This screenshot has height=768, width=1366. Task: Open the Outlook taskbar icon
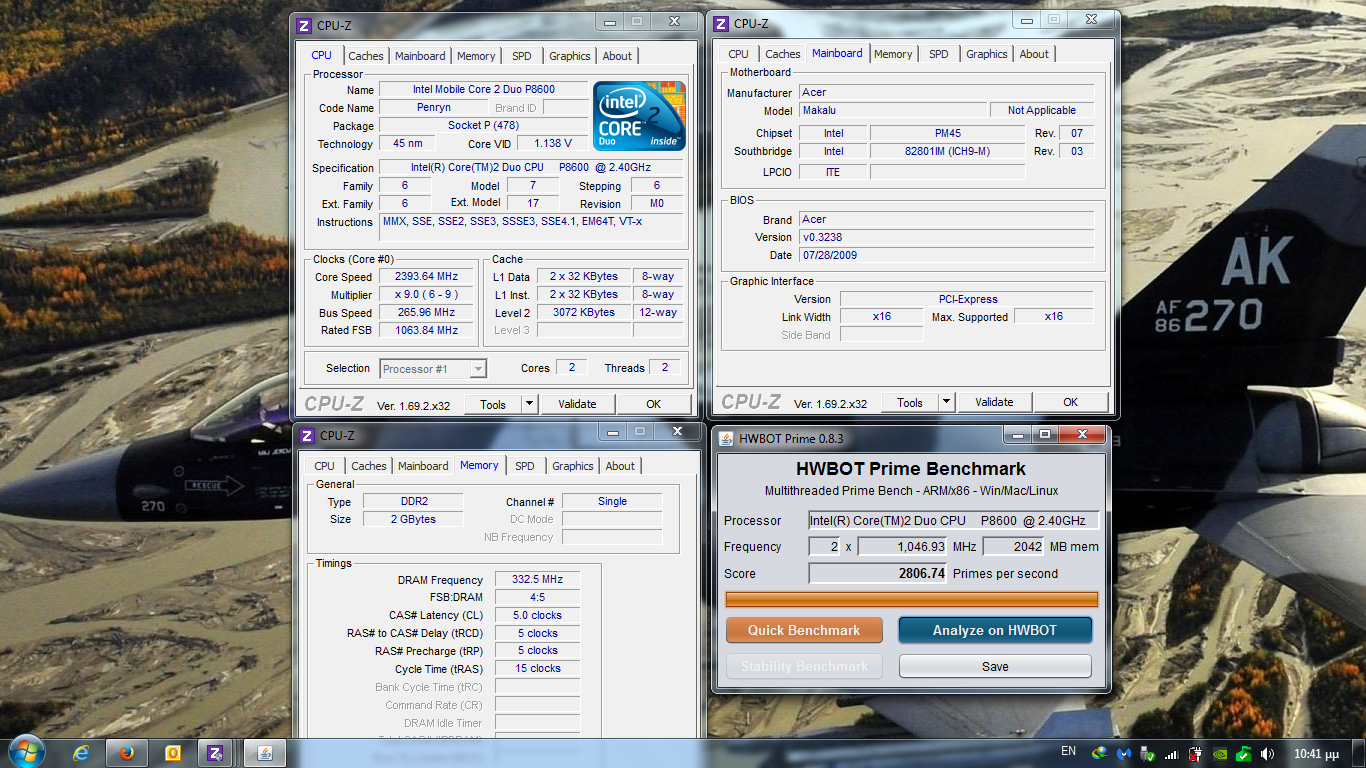[172, 753]
